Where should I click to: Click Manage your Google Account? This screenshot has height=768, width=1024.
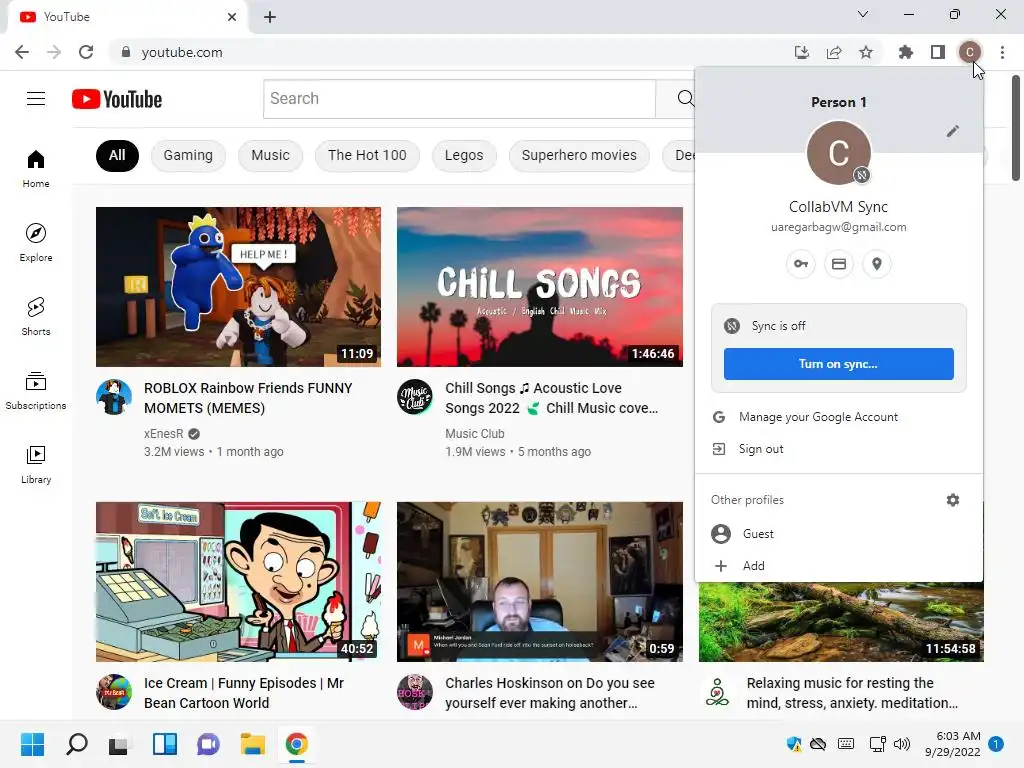[x=839, y=417]
